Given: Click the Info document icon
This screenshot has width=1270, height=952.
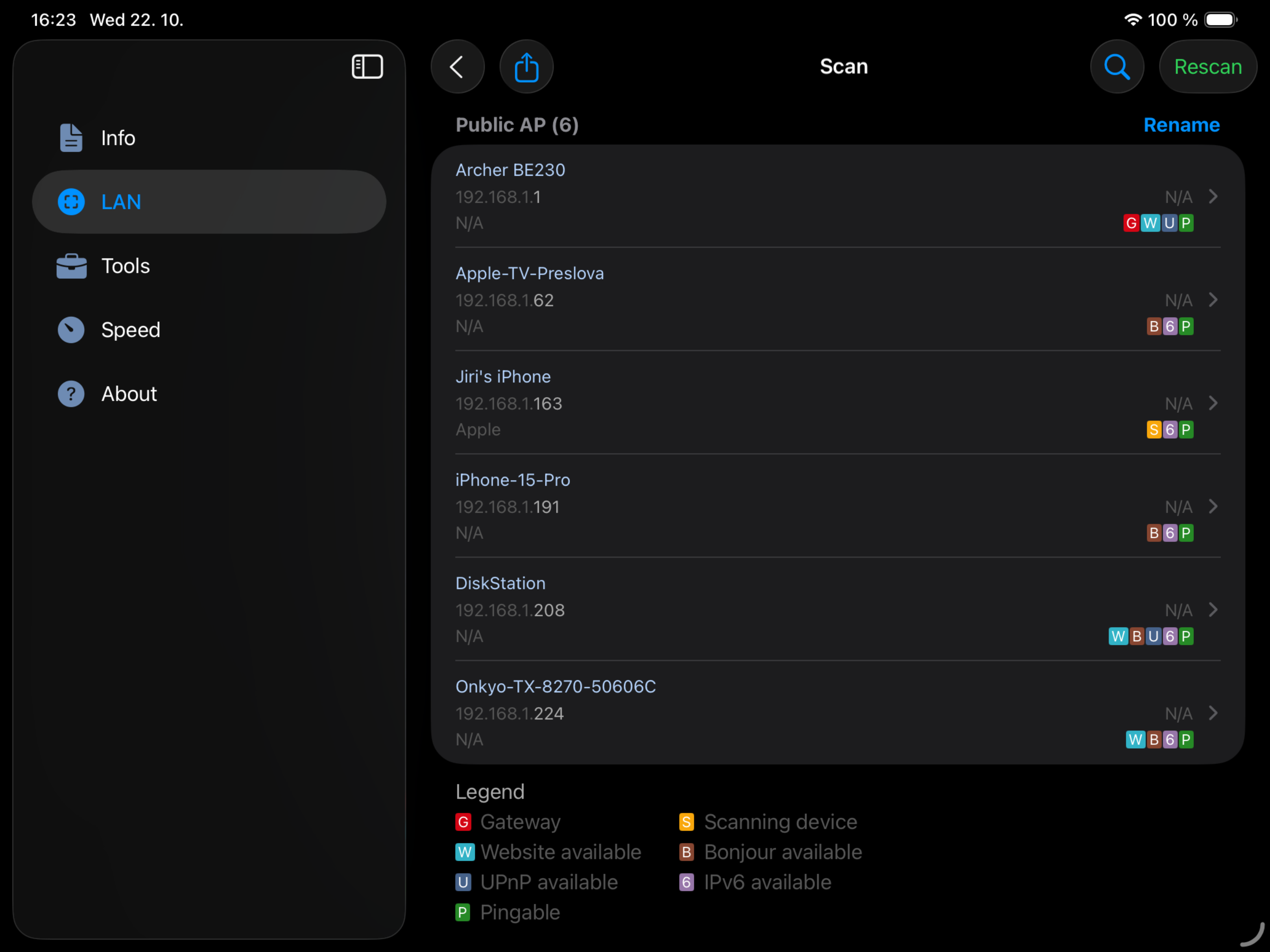Looking at the screenshot, I should point(71,138).
